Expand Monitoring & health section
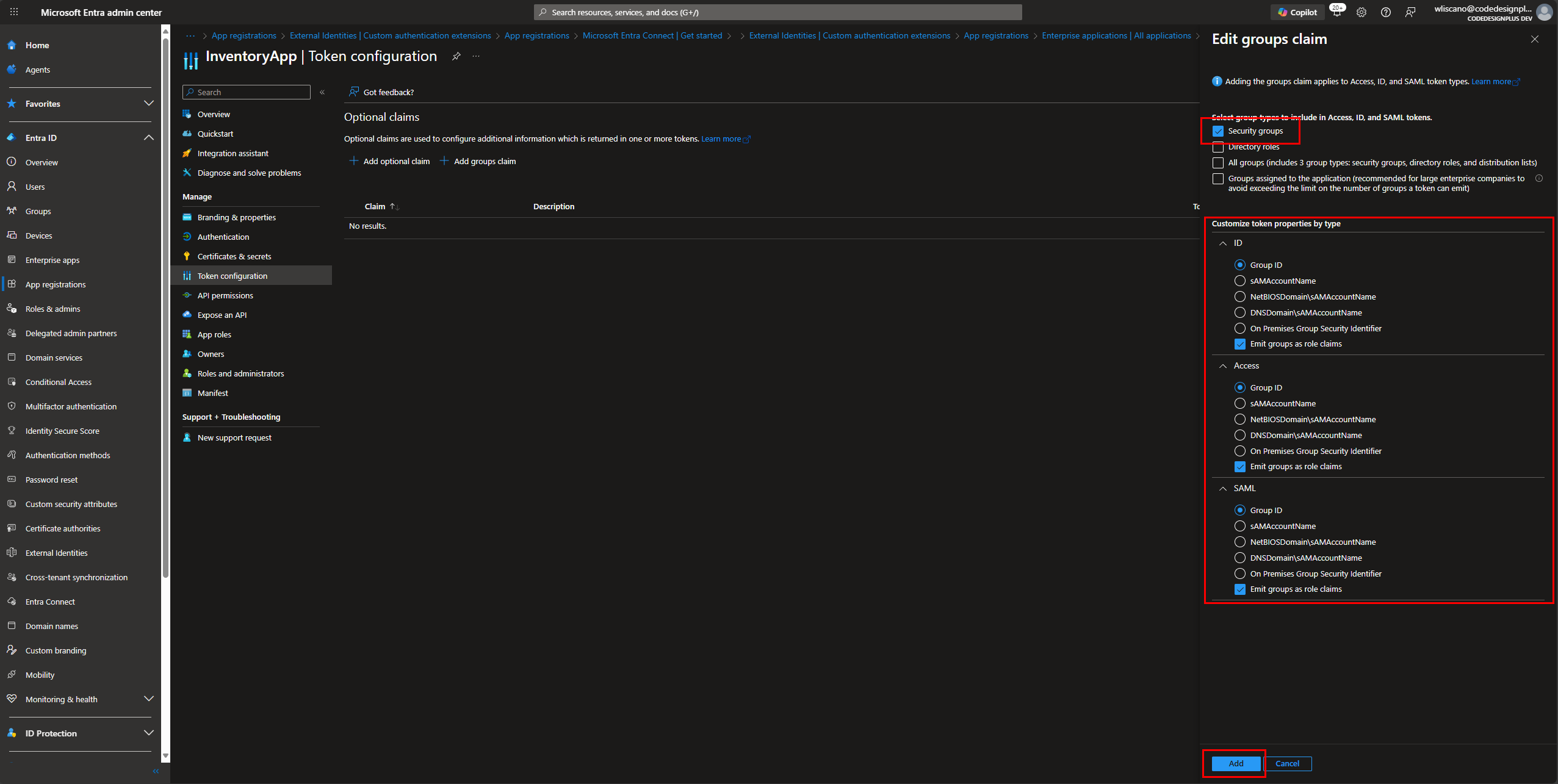This screenshot has height=784, width=1558. click(x=148, y=699)
